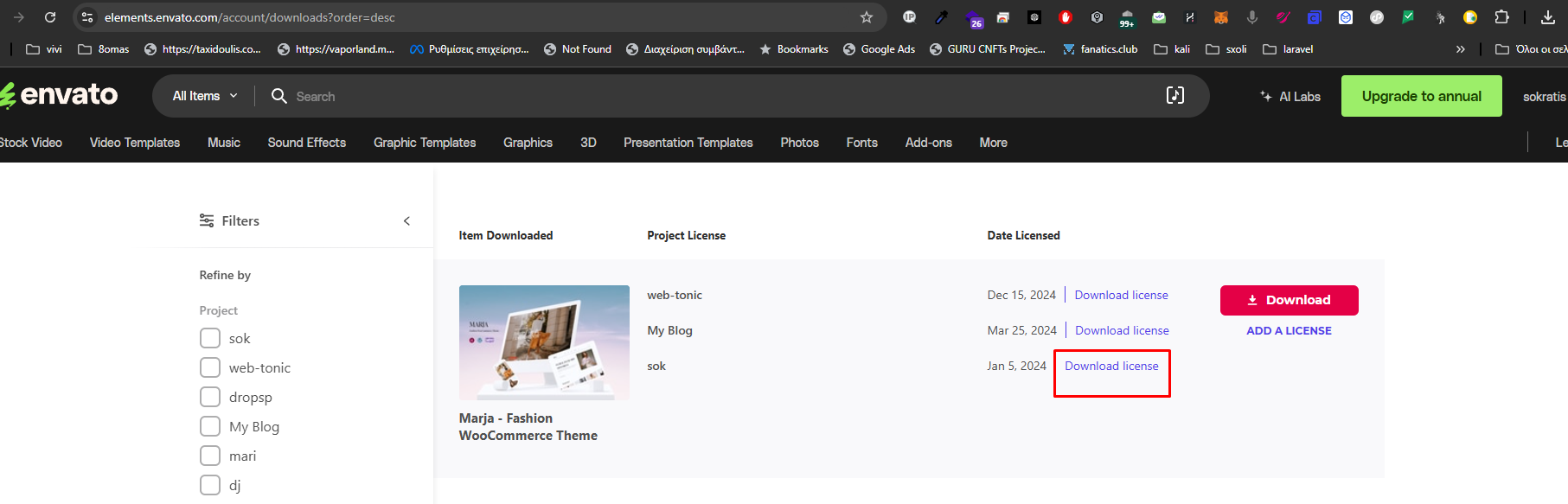Open the gray link-circle extension icon

(1377, 17)
